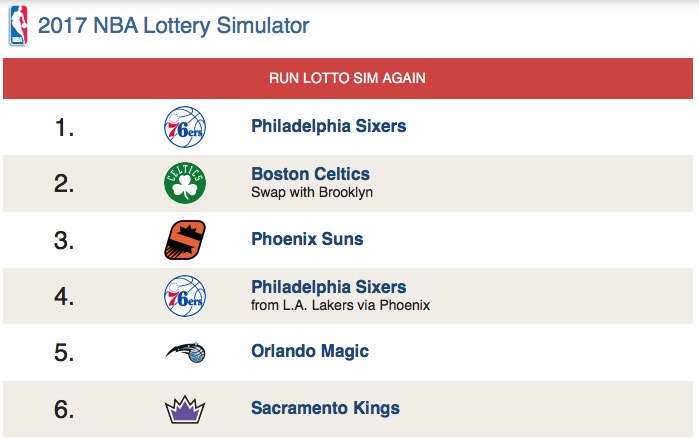This screenshot has width=699, height=438.
Task: Click the Orlando Magic logo
Action: coord(184,352)
